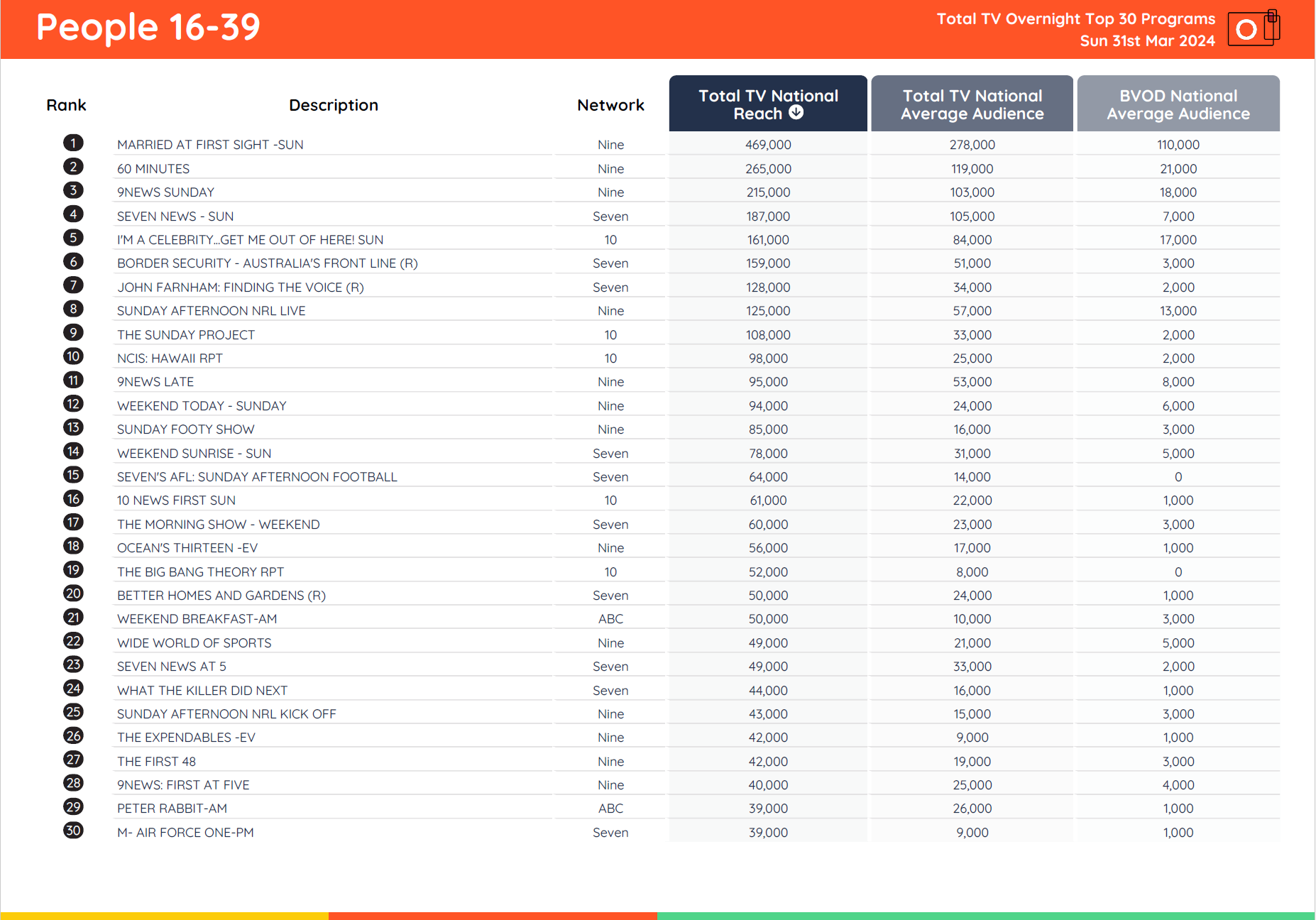Select the rank 15 numbered badge
1316x920 pixels.
[73, 474]
